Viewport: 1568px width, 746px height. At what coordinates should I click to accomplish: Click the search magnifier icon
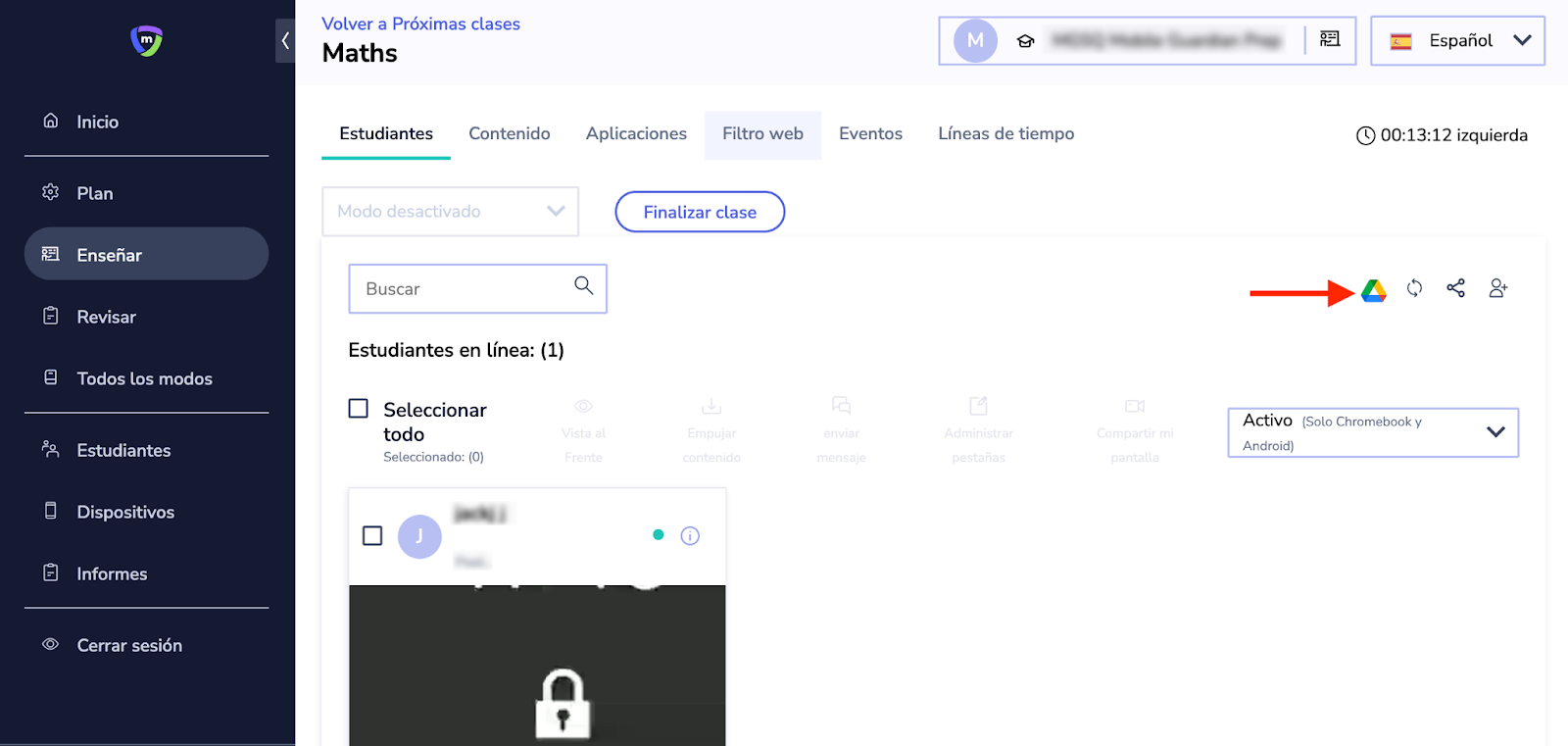click(x=584, y=286)
